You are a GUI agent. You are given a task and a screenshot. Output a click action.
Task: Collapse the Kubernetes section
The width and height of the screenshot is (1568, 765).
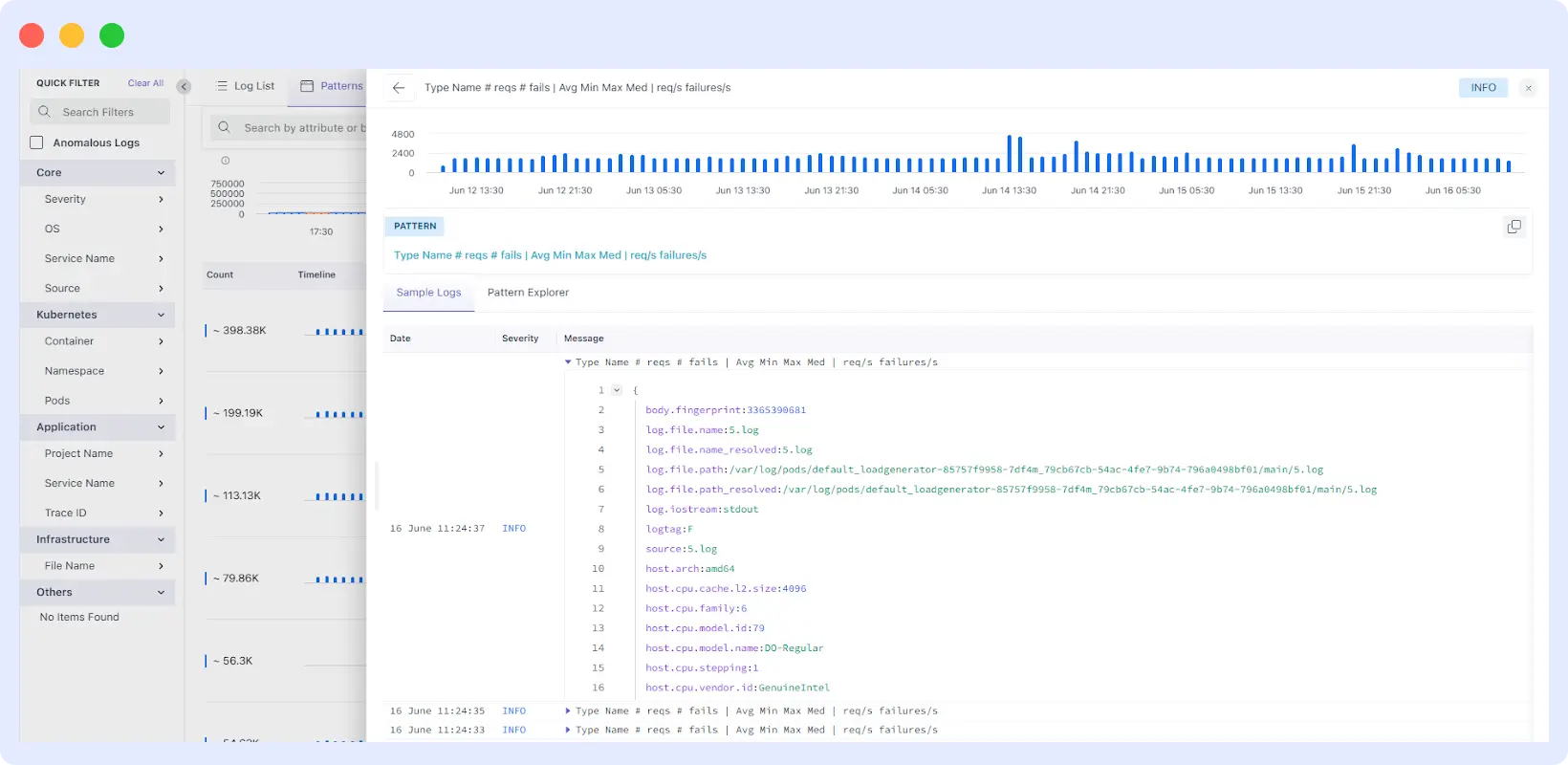(161, 315)
